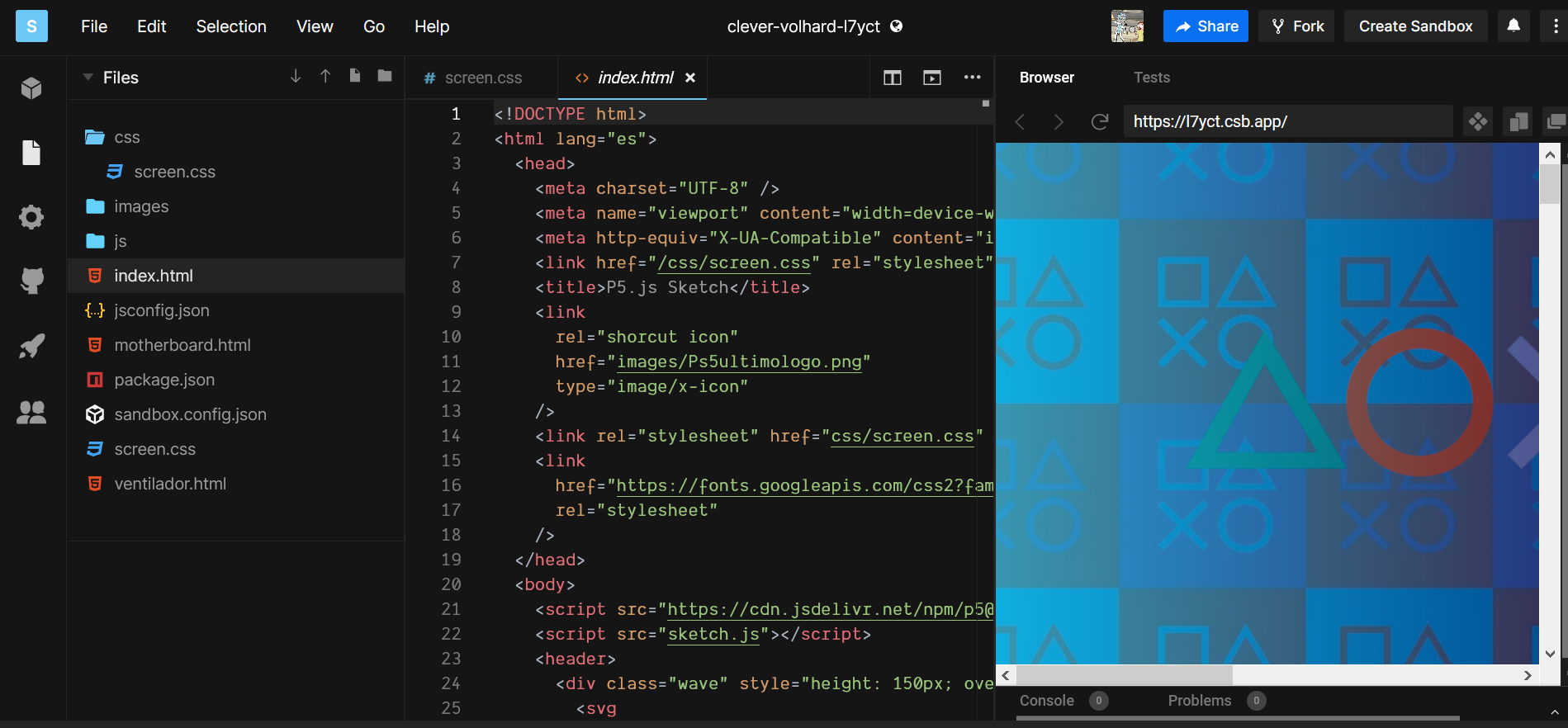Click preview vertical scrollbar up arrow
The width and height of the screenshot is (1568, 728).
point(1550,154)
